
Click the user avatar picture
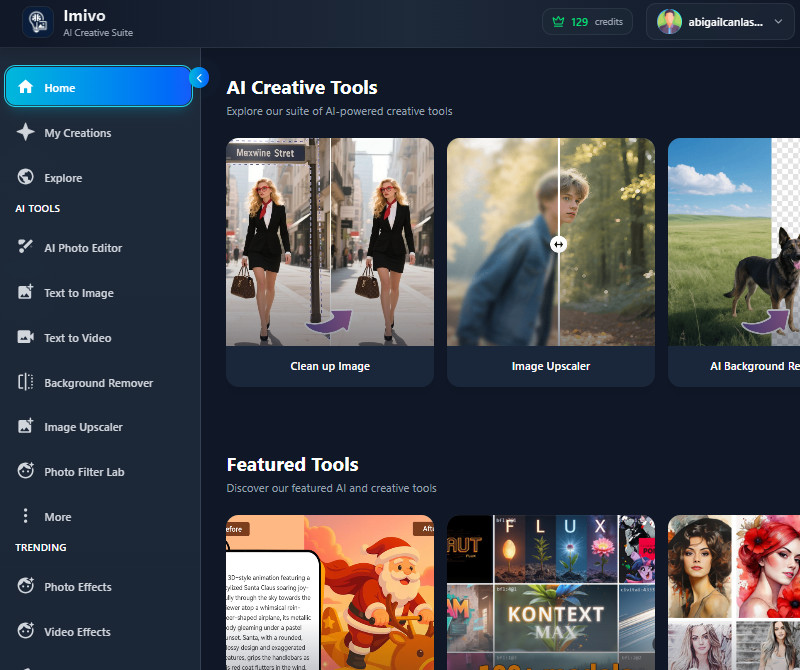669,22
